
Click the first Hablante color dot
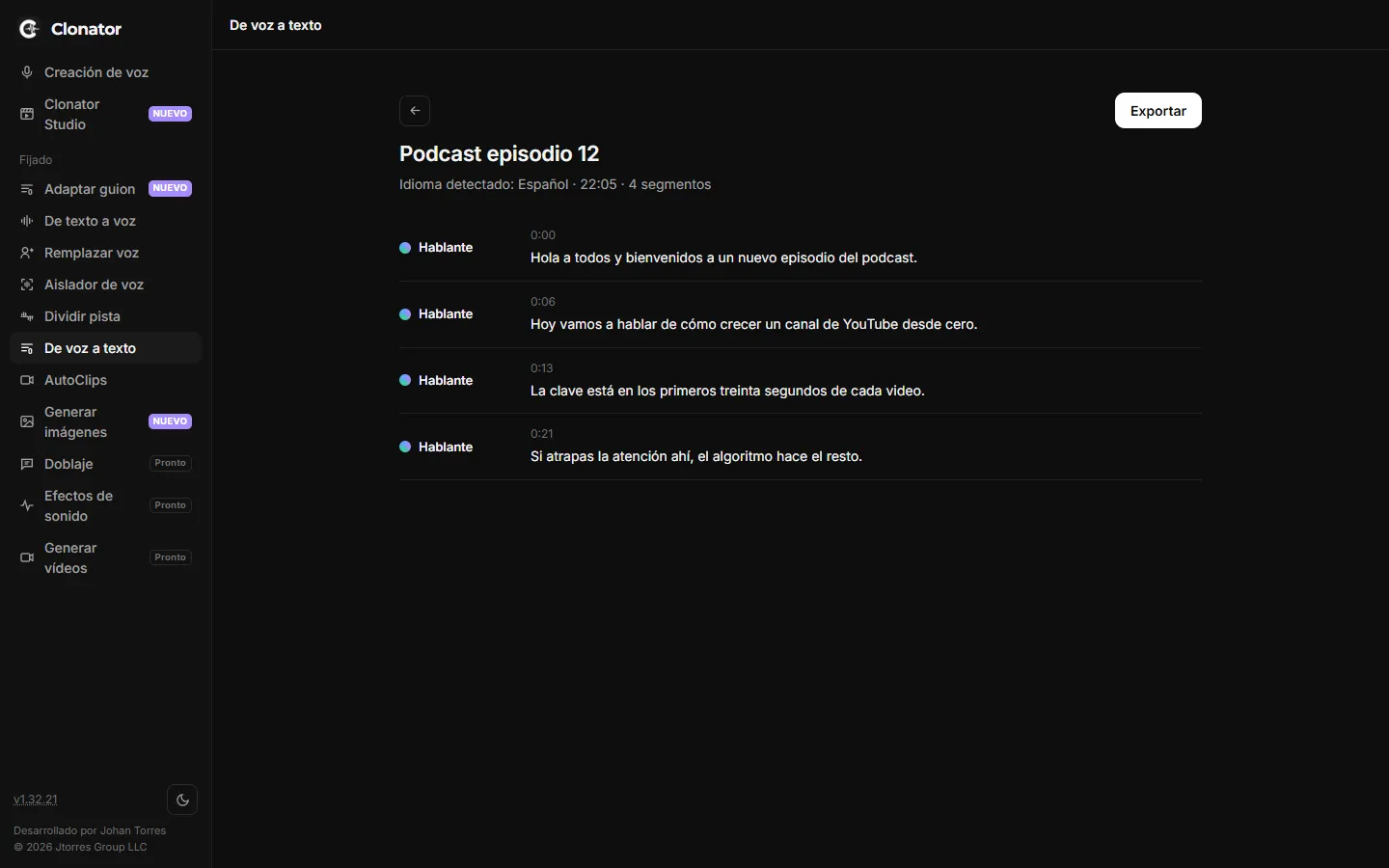coord(405,248)
